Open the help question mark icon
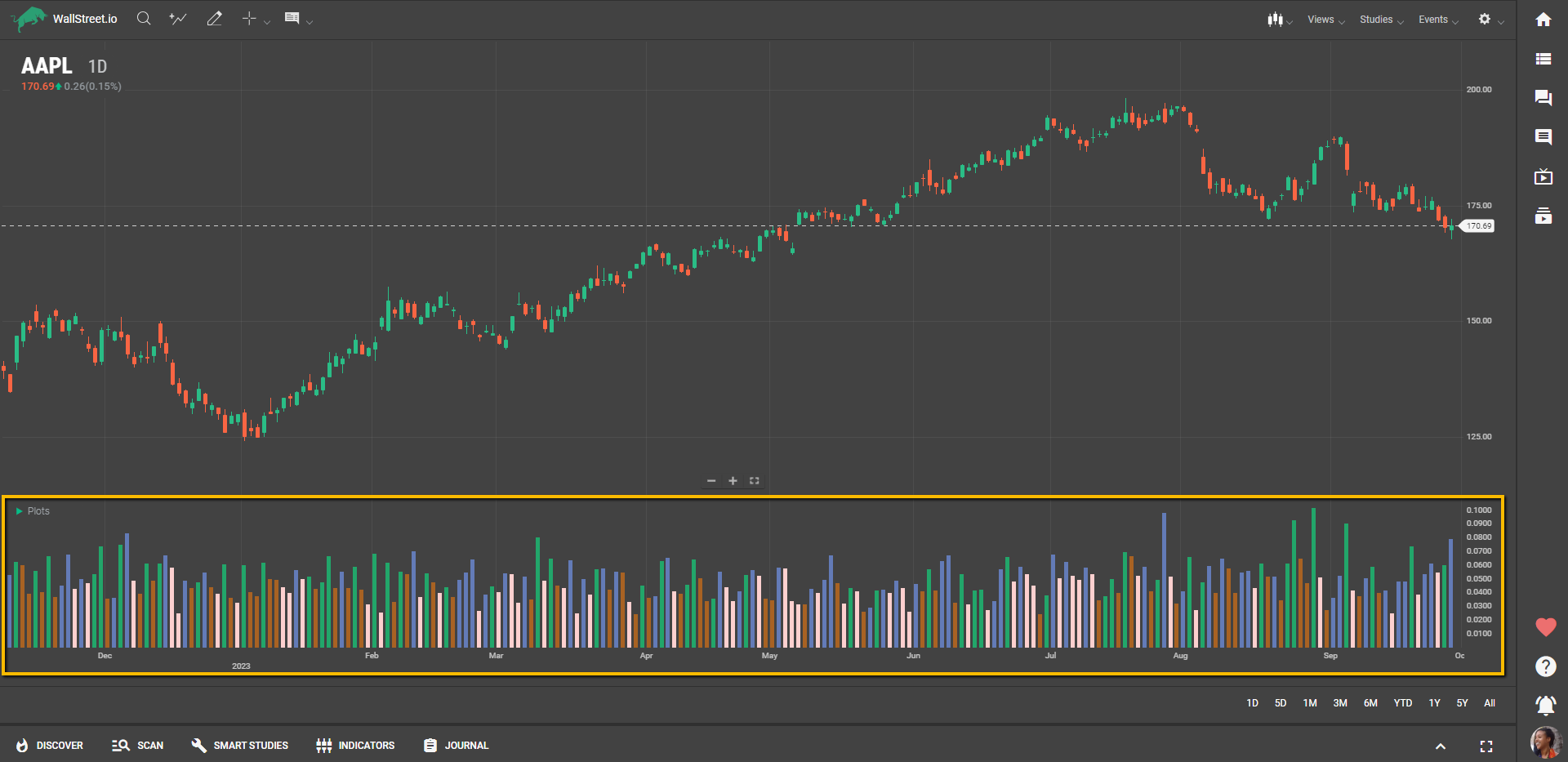This screenshot has width=1568, height=762. [1545, 666]
